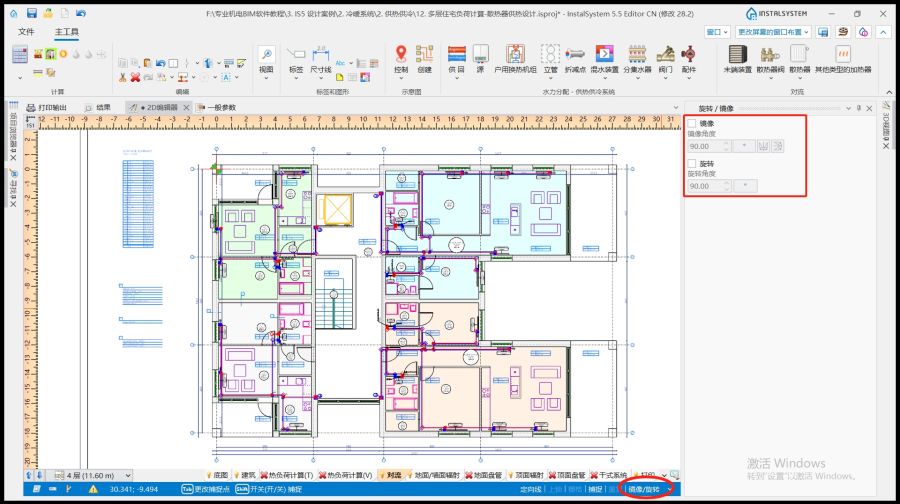Screen dimensions: 900x504
Task: Go up one floor with arrow
Action: 29,475
